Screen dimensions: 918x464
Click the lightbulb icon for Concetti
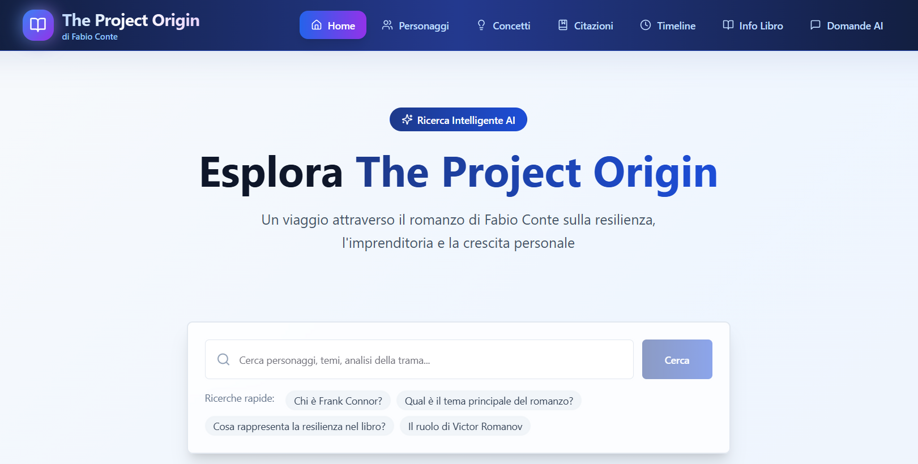tap(481, 25)
